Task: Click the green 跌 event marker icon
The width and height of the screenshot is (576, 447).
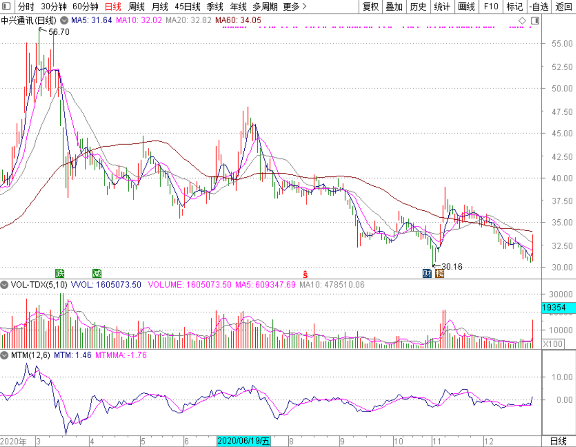Action: tap(60, 273)
